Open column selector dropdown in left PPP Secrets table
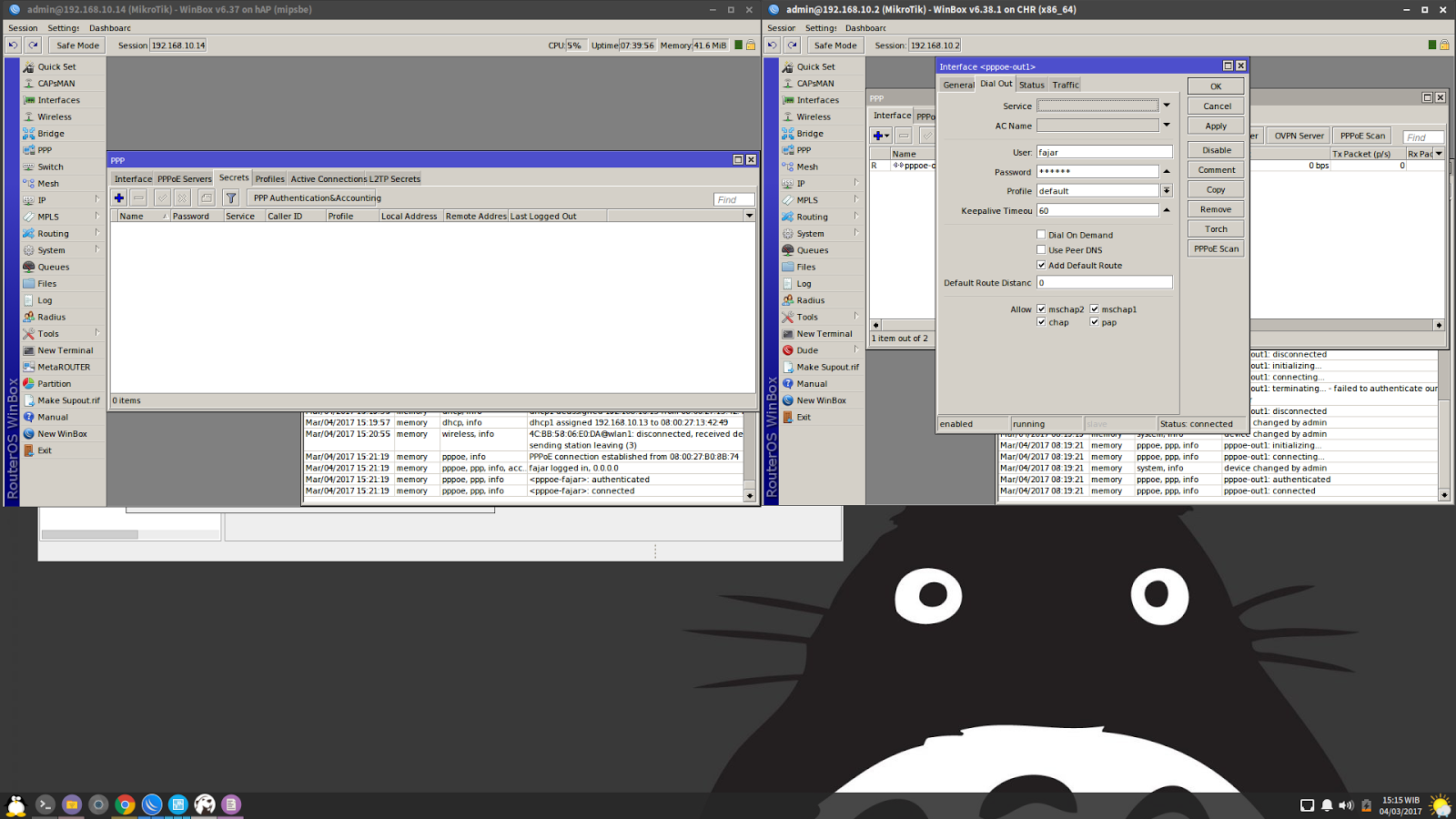Screen dimensions: 1456x819 point(749,216)
